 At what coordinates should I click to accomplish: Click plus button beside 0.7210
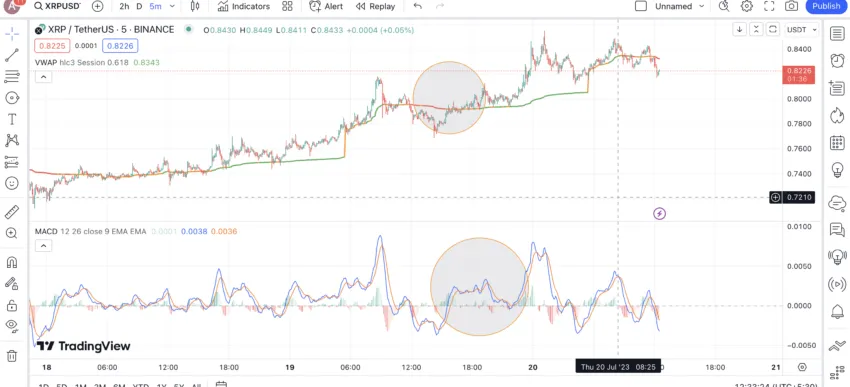coord(776,197)
